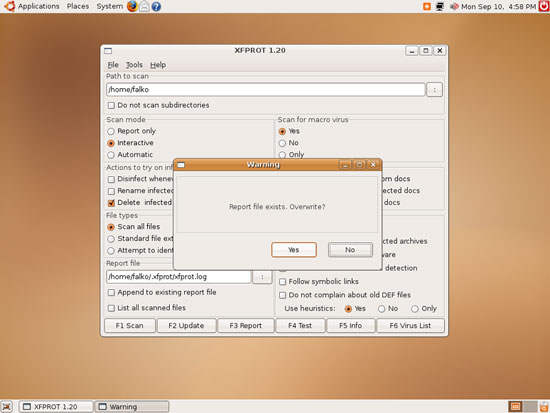This screenshot has height=413, width=550.
Task: Open the System menu in the top panel
Action: (x=109, y=6)
